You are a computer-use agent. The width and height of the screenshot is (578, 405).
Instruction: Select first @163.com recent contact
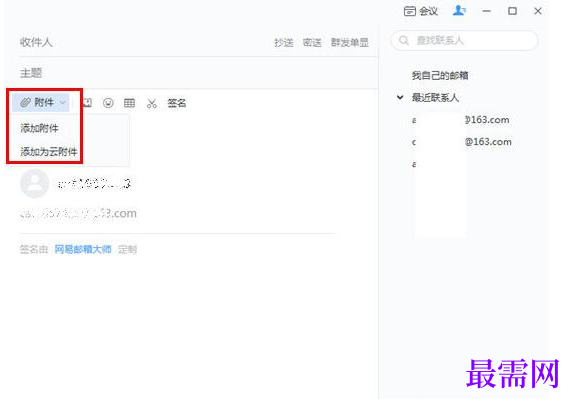461,120
